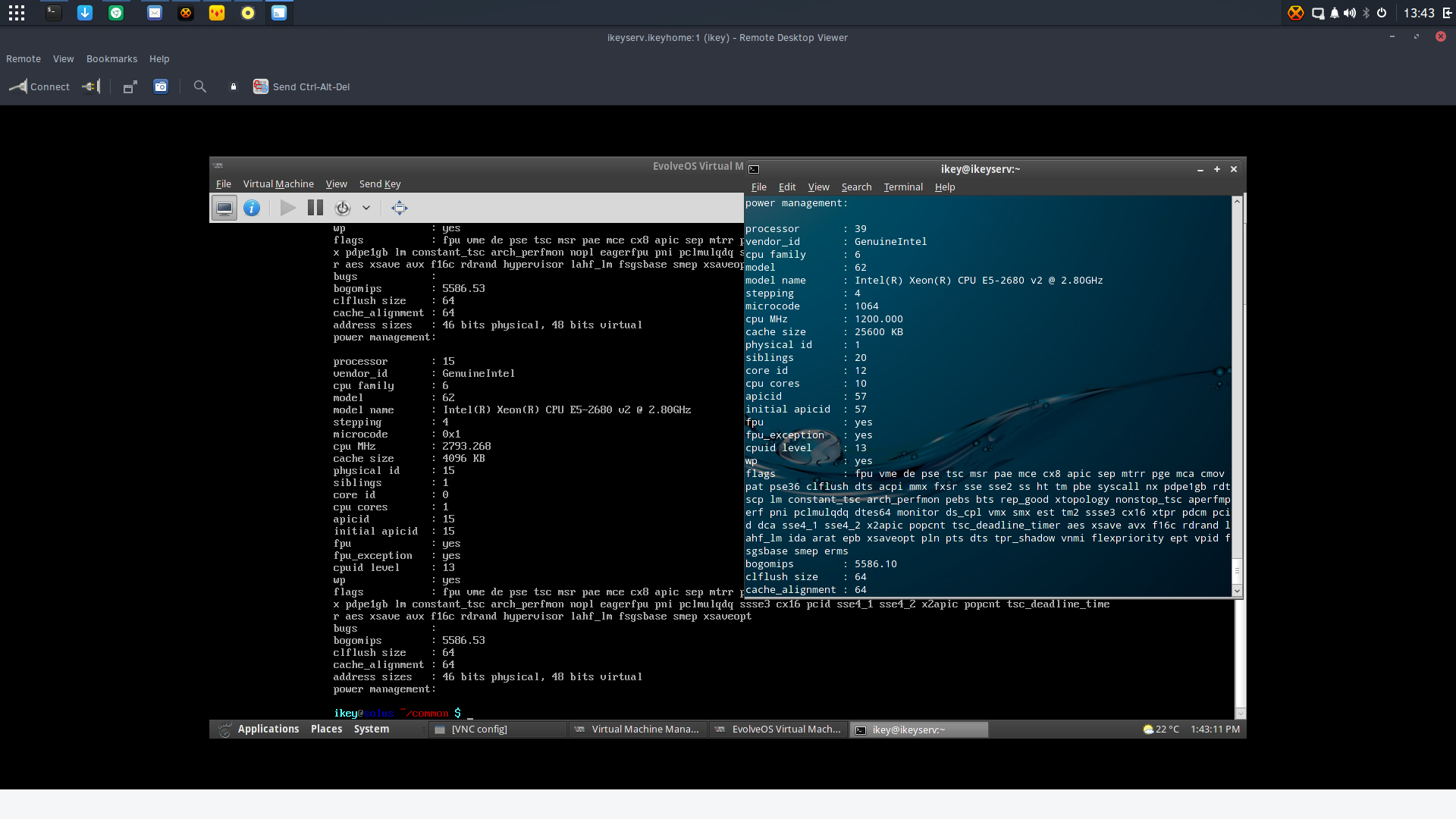
Task: Click the Bluetooth tray icon
Action: tap(1367, 13)
